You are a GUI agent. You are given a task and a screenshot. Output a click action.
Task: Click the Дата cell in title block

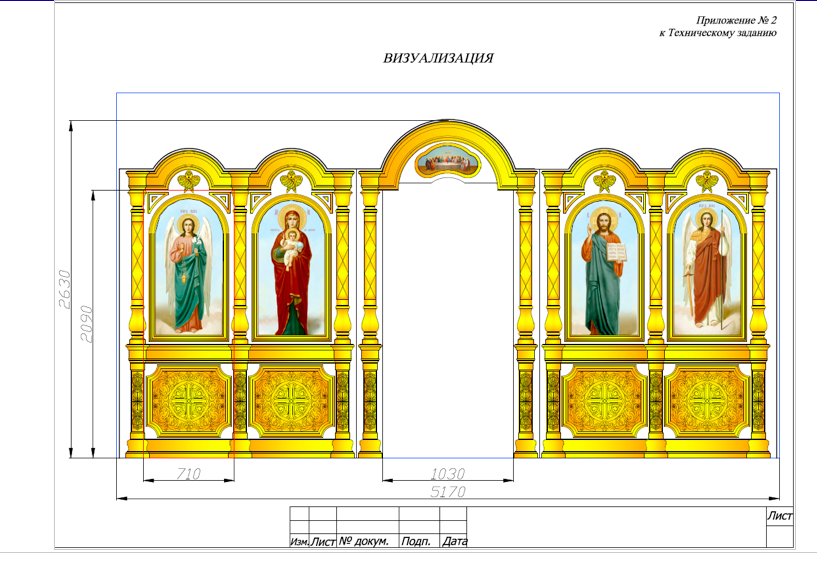tap(454, 542)
